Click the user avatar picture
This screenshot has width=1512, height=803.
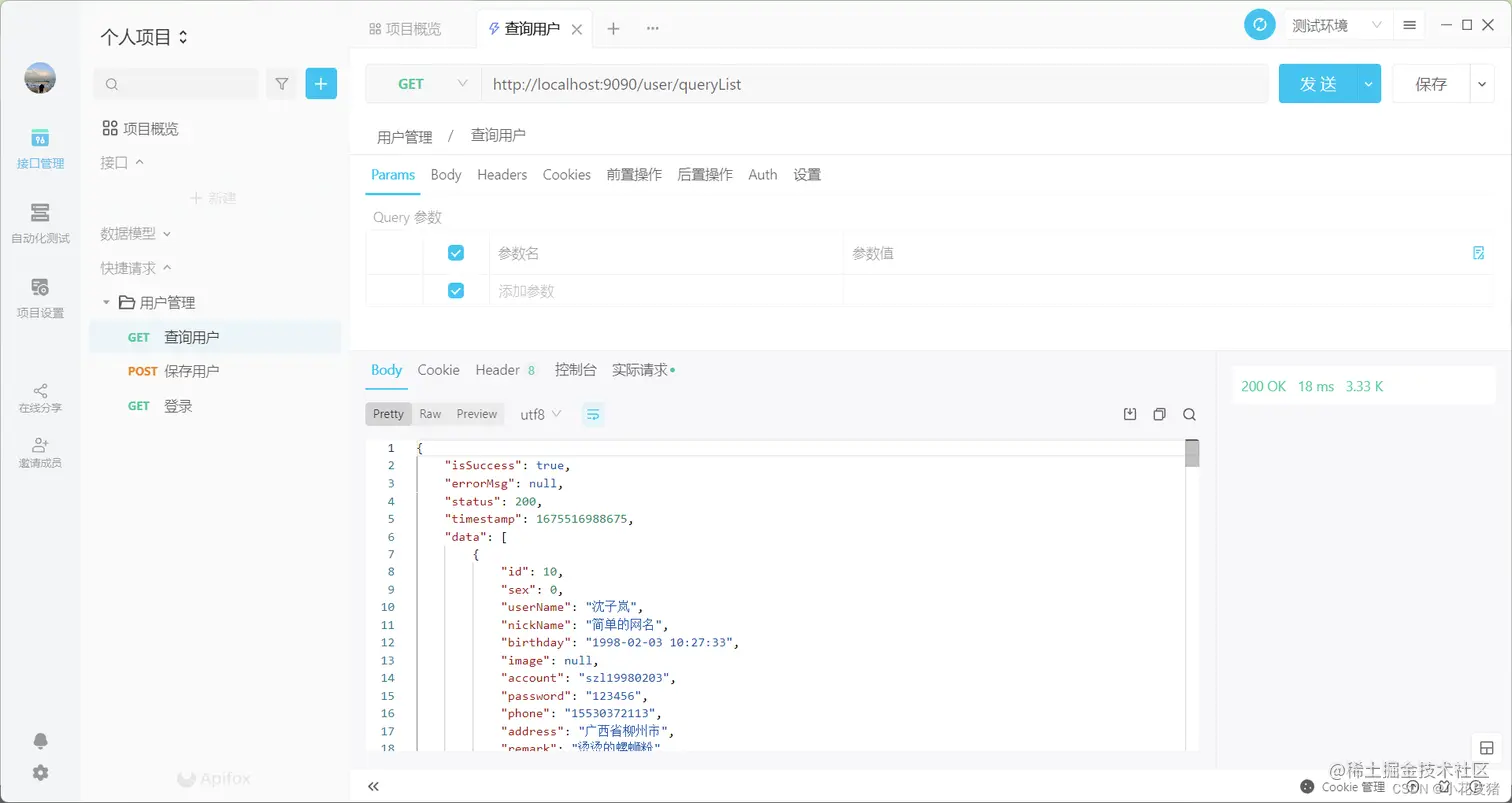(40, 78)
